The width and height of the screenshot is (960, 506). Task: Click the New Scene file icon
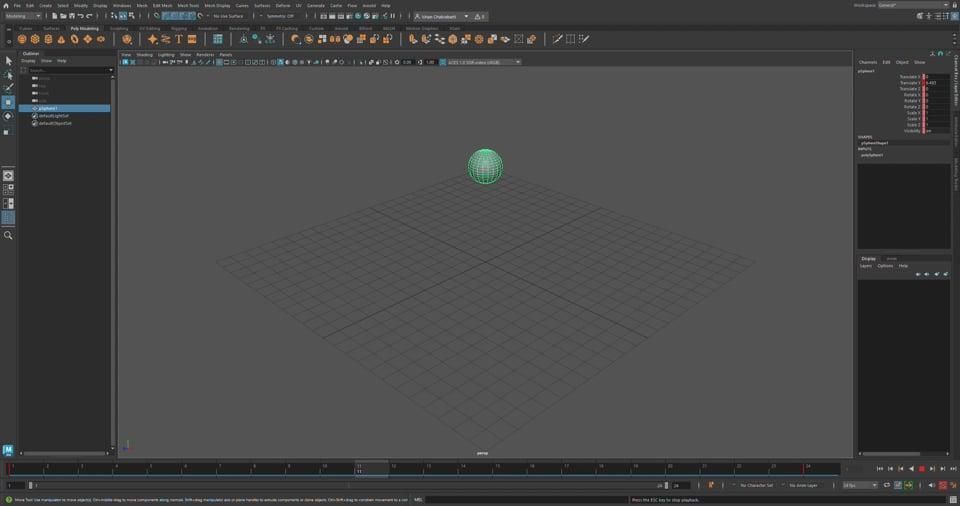tap(54, 16)
